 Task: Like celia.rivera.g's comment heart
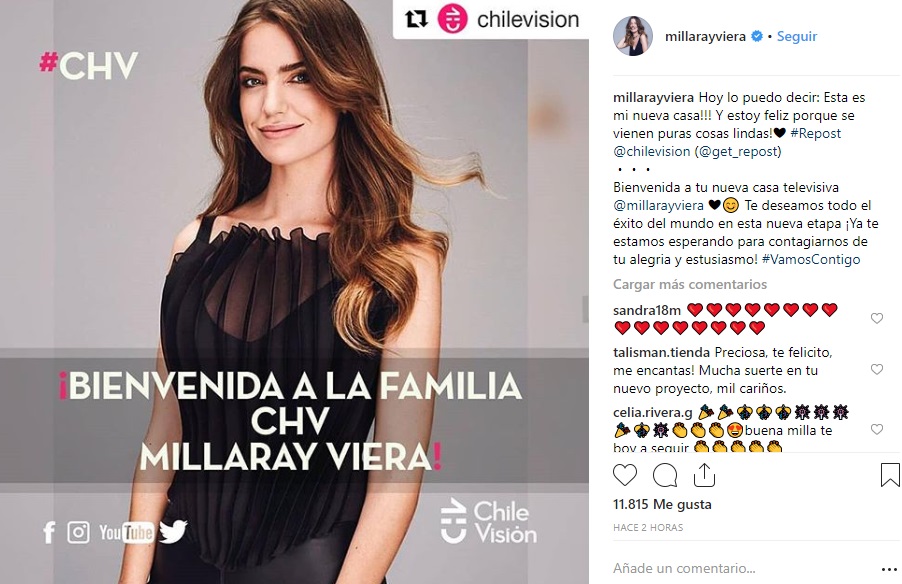(x=877, y=429)
